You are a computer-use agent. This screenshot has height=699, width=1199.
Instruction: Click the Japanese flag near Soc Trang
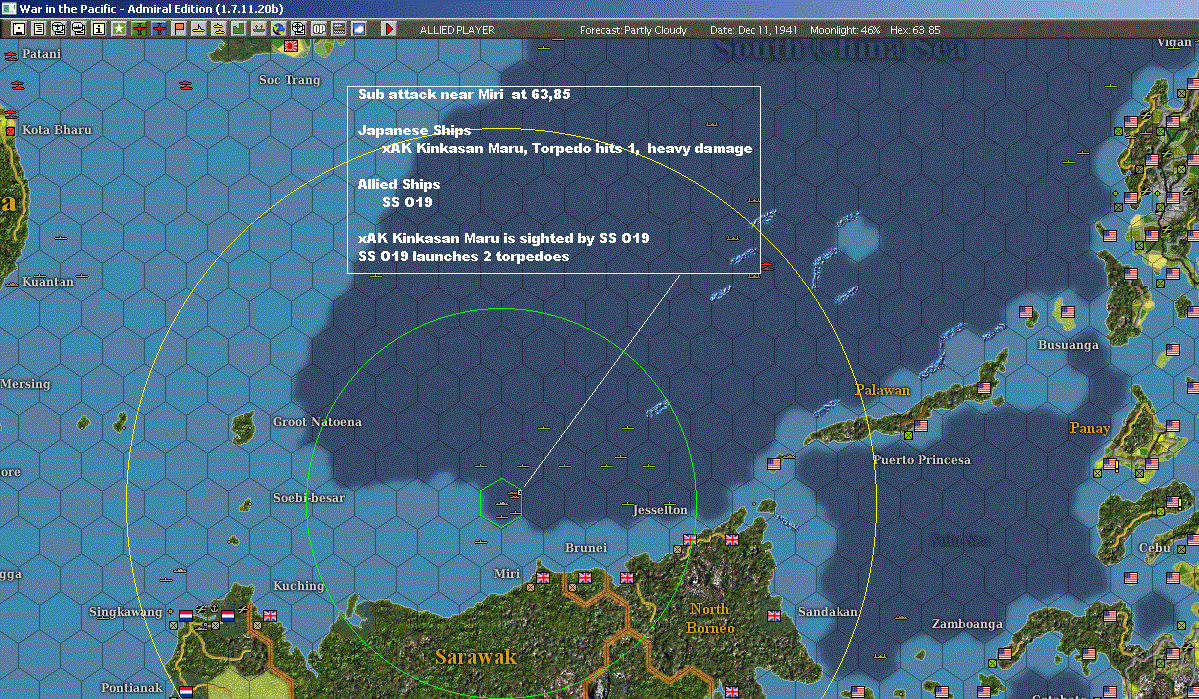[x=291, y=46]
